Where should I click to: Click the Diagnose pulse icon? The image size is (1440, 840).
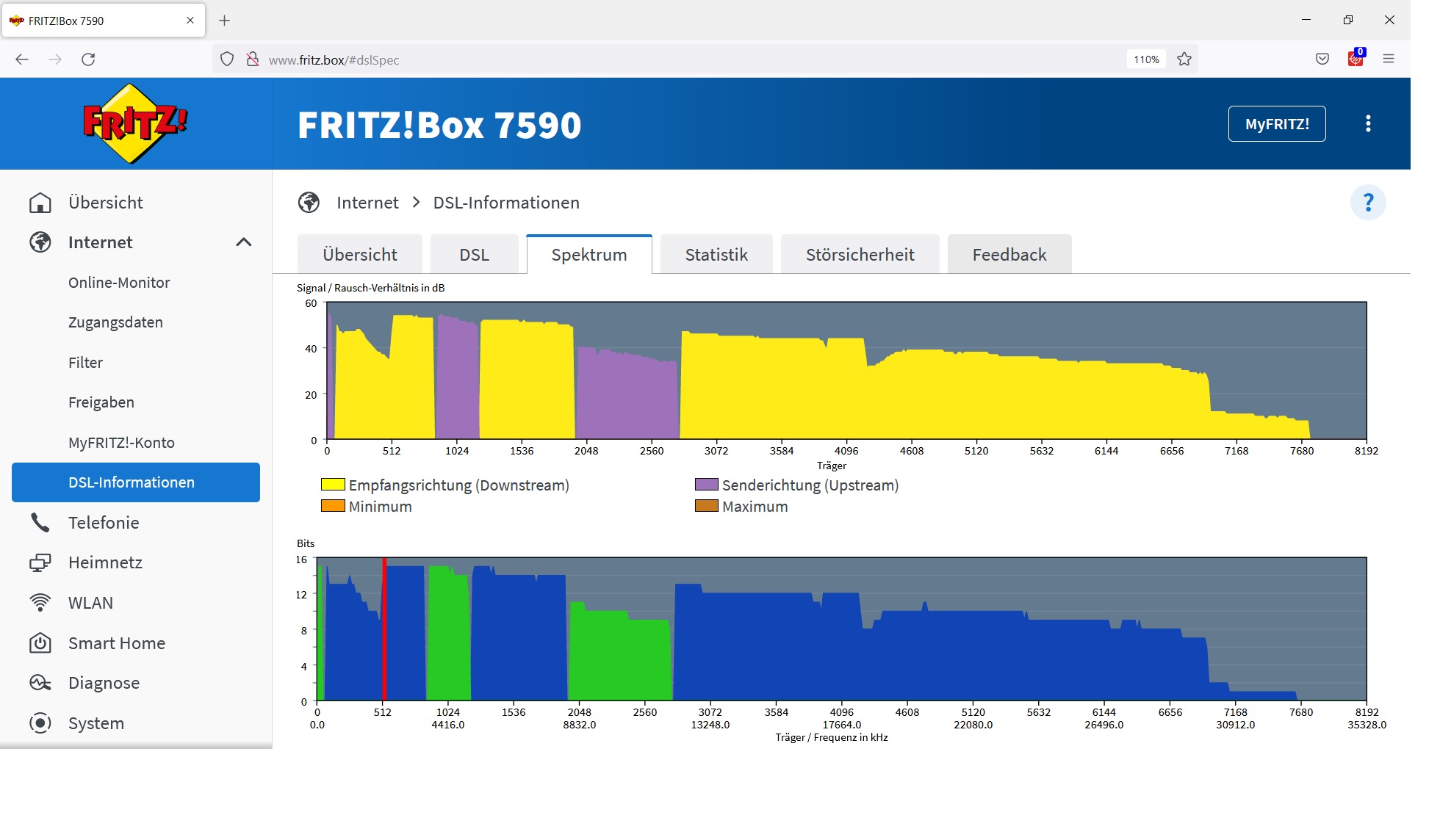click(40, 683)
